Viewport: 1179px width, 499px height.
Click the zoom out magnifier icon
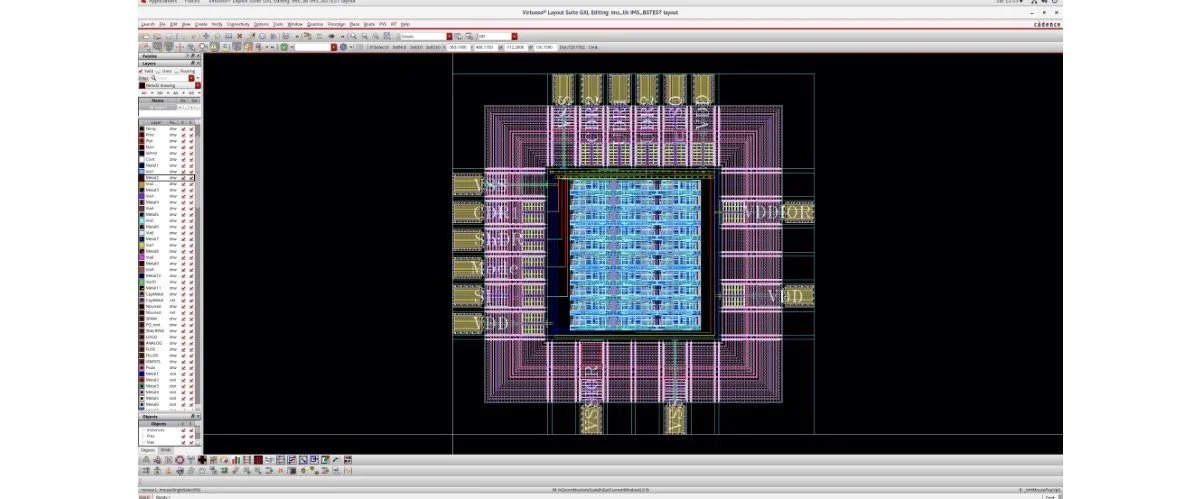[x=365, y=36]
